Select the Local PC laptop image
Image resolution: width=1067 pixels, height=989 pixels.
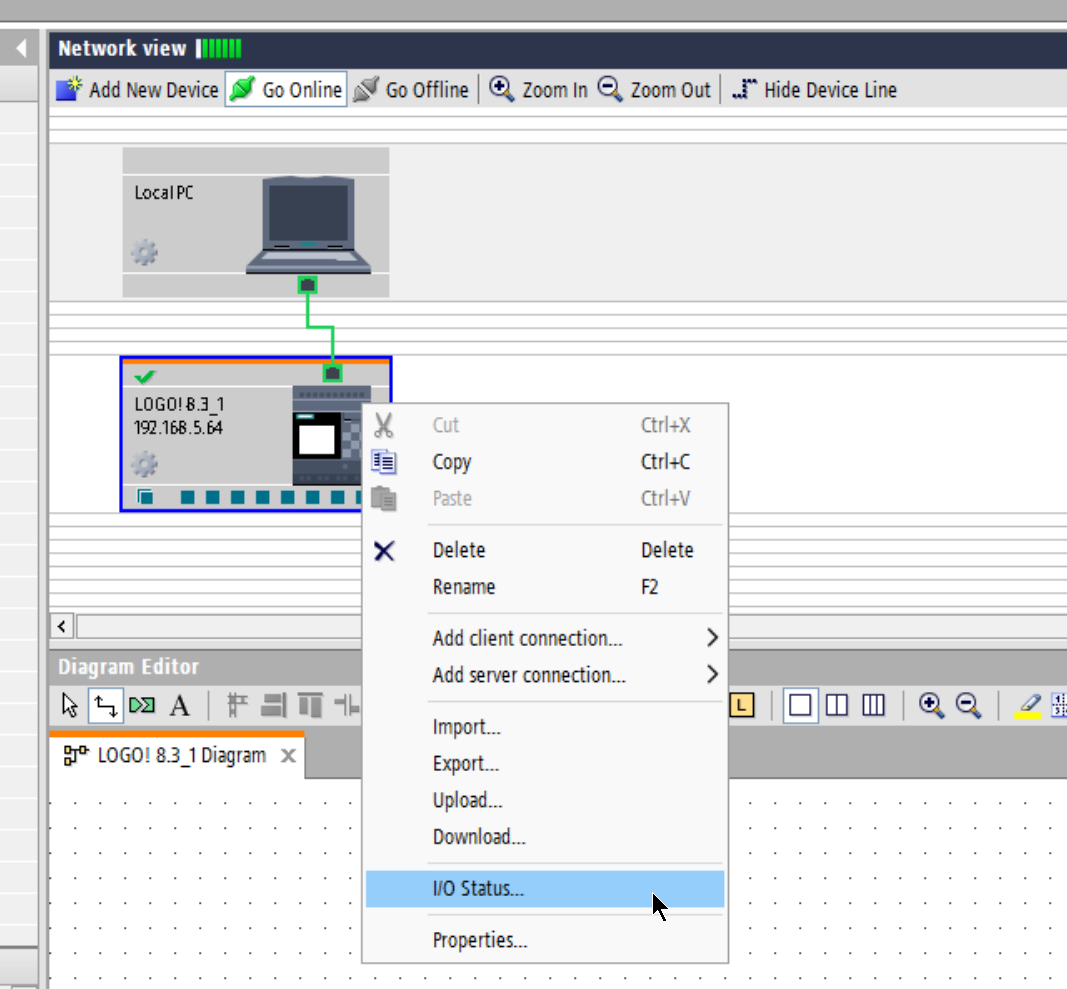click(308, 225)
